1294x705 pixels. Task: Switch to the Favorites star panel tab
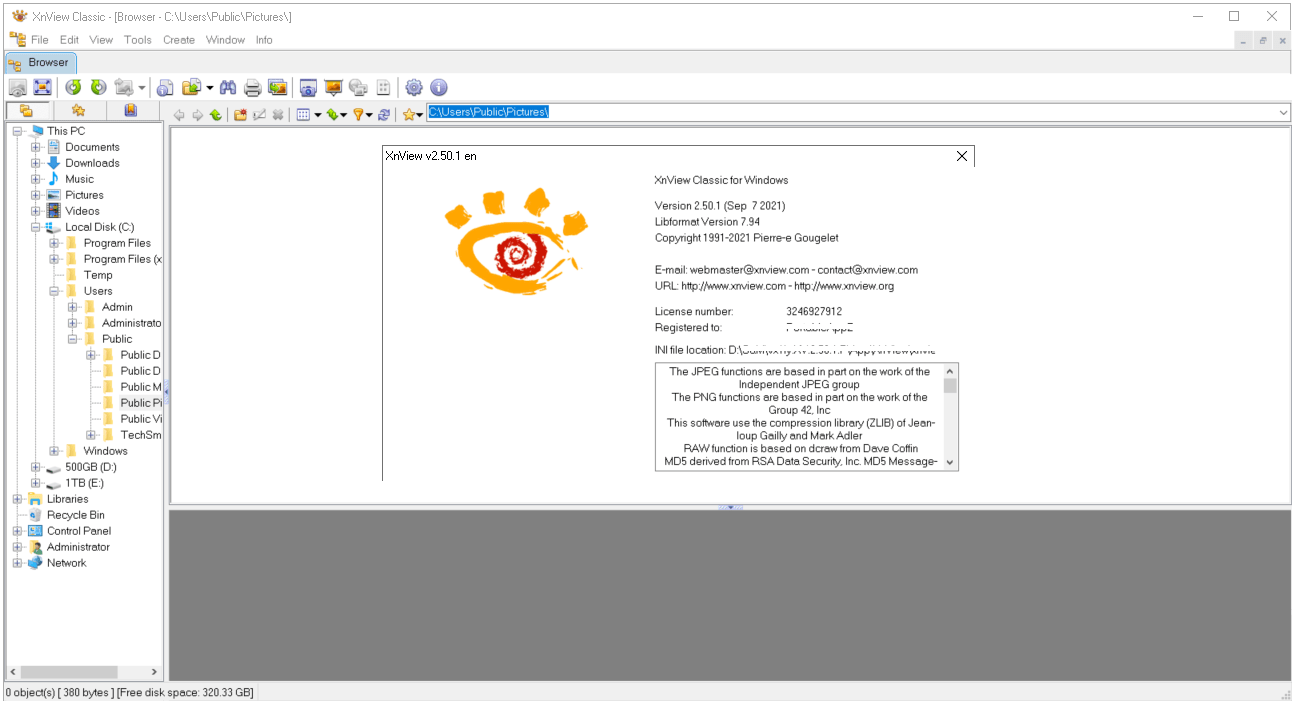(x=78, y=111)
